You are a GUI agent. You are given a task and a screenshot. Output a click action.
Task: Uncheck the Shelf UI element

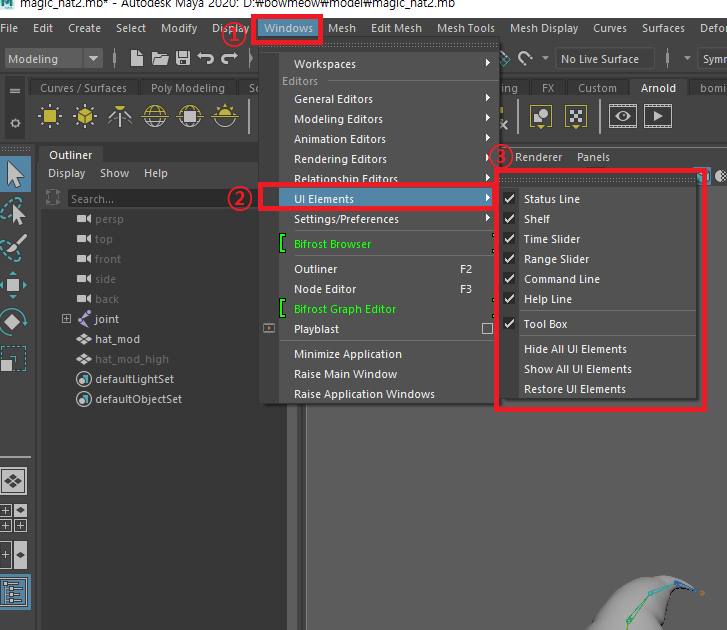click(509, 219)
